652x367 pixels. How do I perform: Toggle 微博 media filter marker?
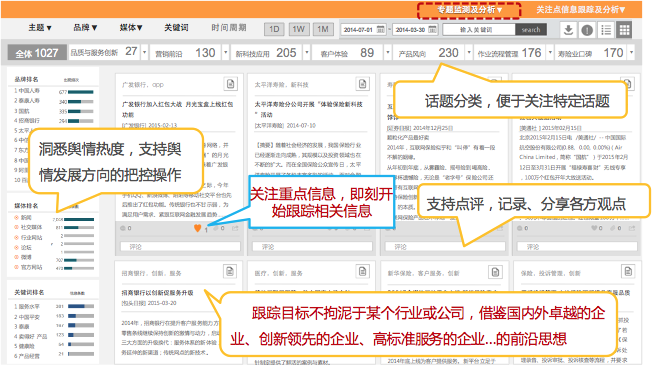[x=16, y=257]
